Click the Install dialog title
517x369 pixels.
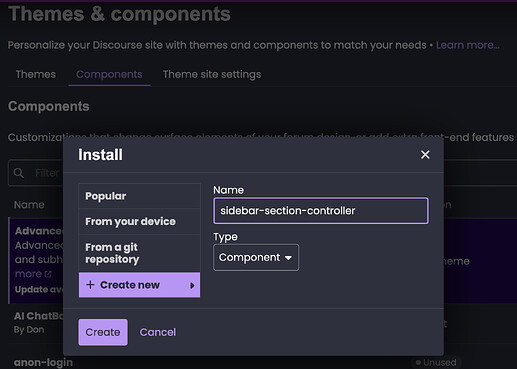[x=100, y=155]
